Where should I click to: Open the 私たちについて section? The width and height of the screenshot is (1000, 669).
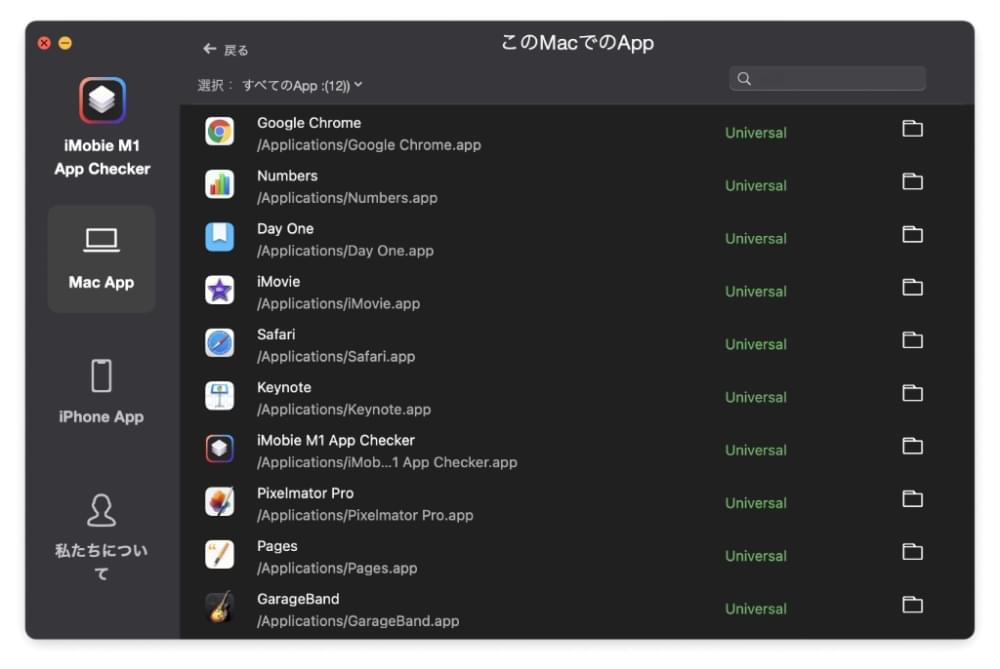[x=101, y=537]
